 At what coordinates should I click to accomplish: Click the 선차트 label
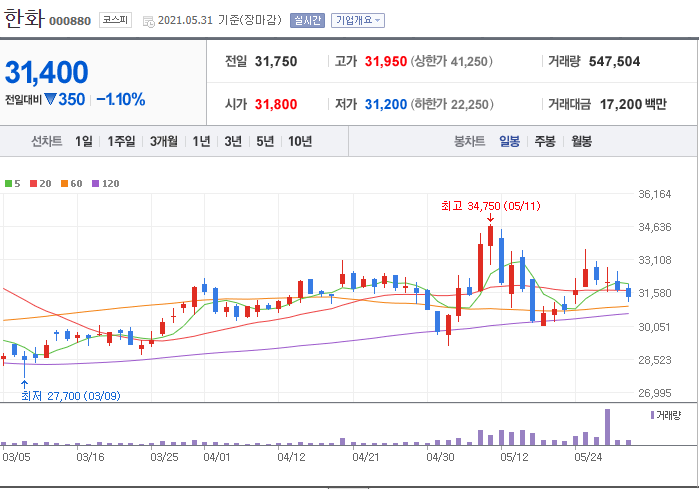tap(46, 142)
